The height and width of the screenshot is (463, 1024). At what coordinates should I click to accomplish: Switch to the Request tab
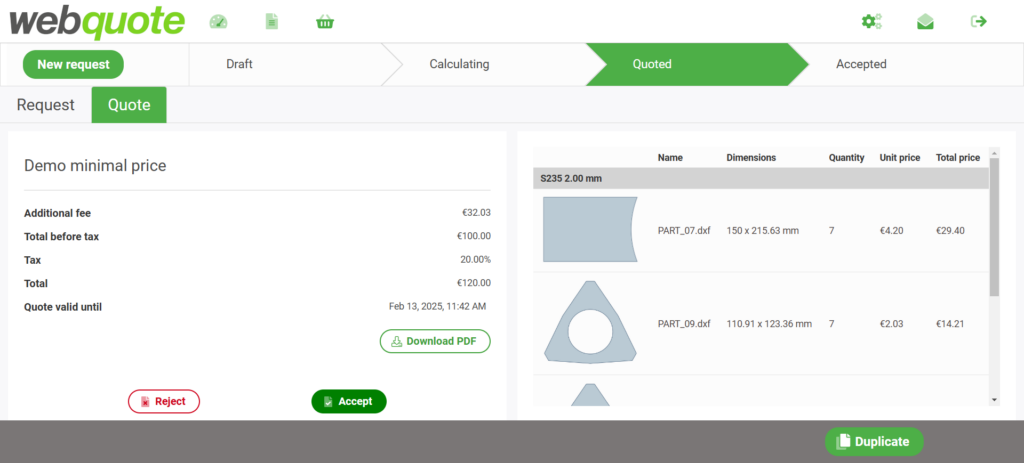(x=46, y=105)
